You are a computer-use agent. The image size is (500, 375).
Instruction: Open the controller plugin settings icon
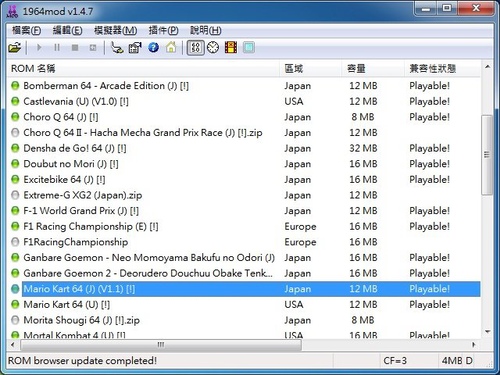pyautogui.click(x=117, y=48)
